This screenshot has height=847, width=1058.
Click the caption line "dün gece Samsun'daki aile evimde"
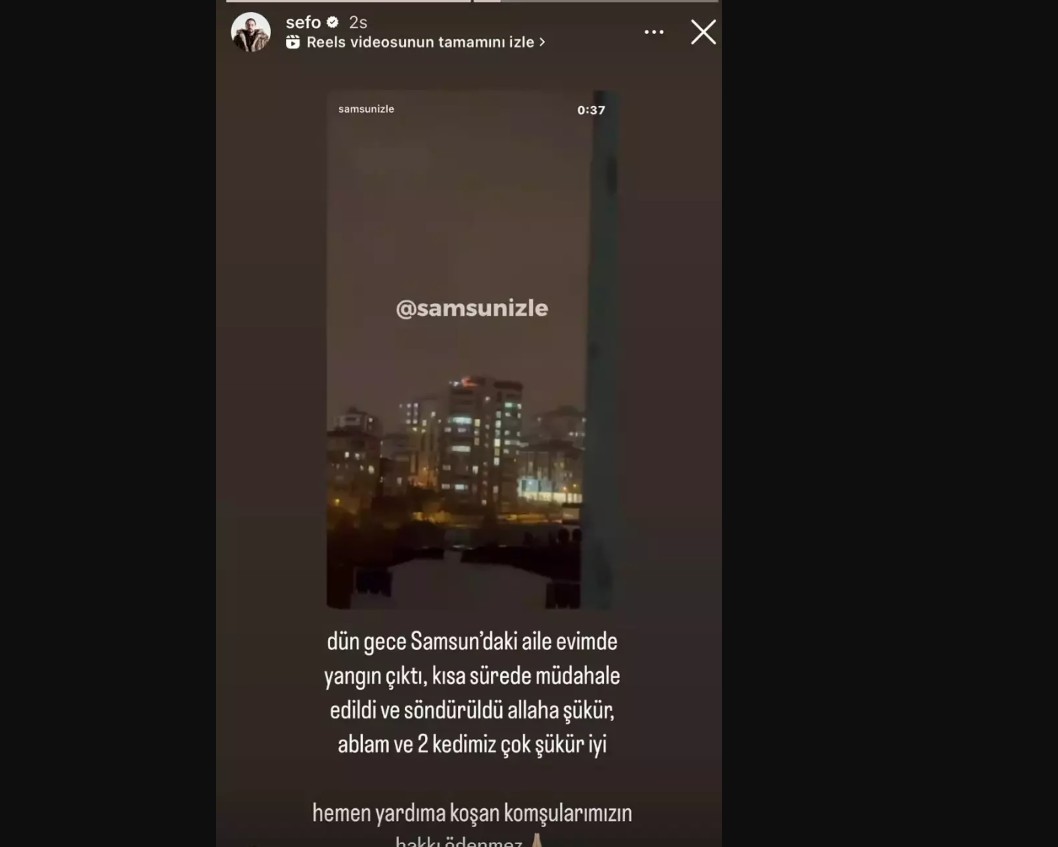(472, 641)
